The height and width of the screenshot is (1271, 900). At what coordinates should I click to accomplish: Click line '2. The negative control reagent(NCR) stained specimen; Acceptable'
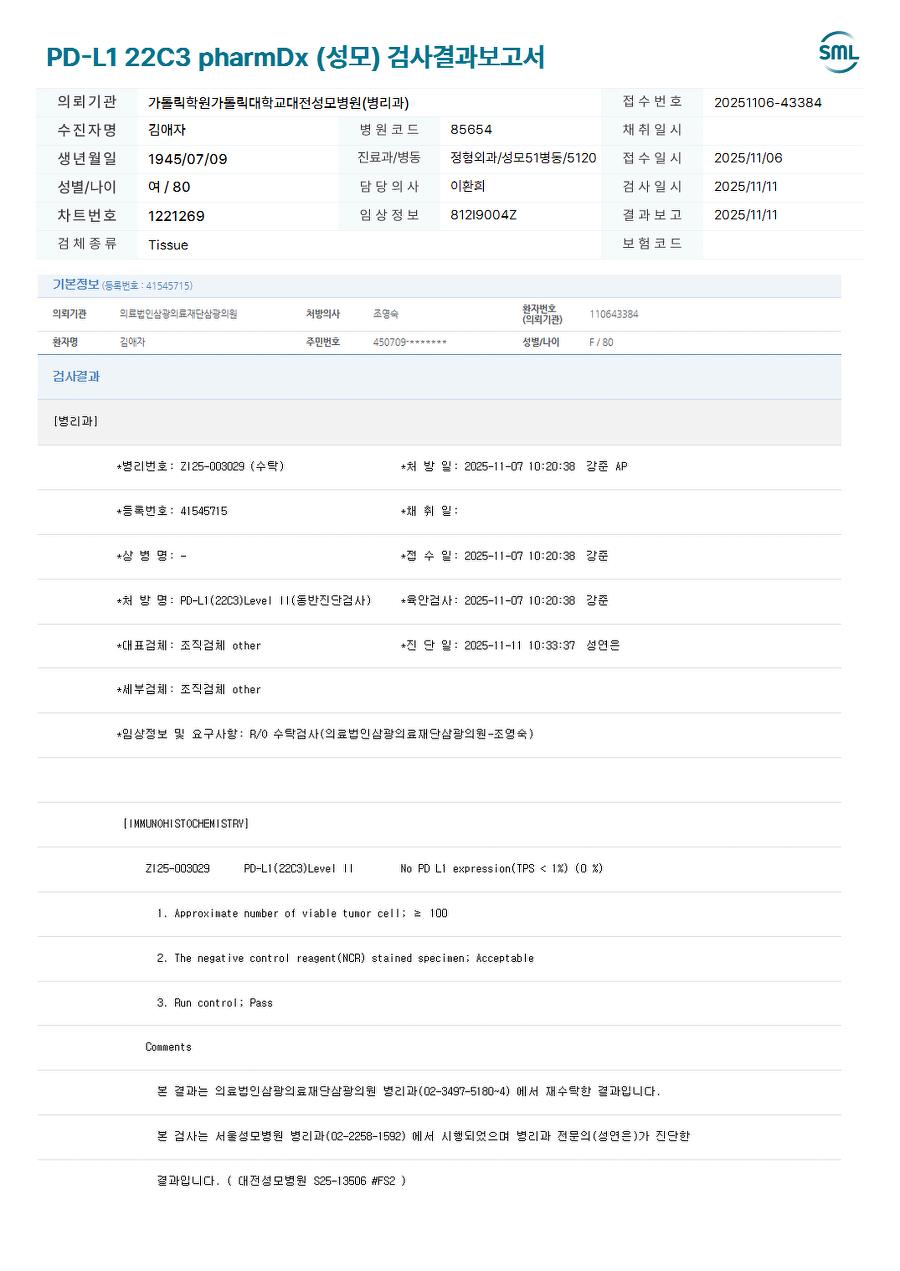tap(345, 959)
